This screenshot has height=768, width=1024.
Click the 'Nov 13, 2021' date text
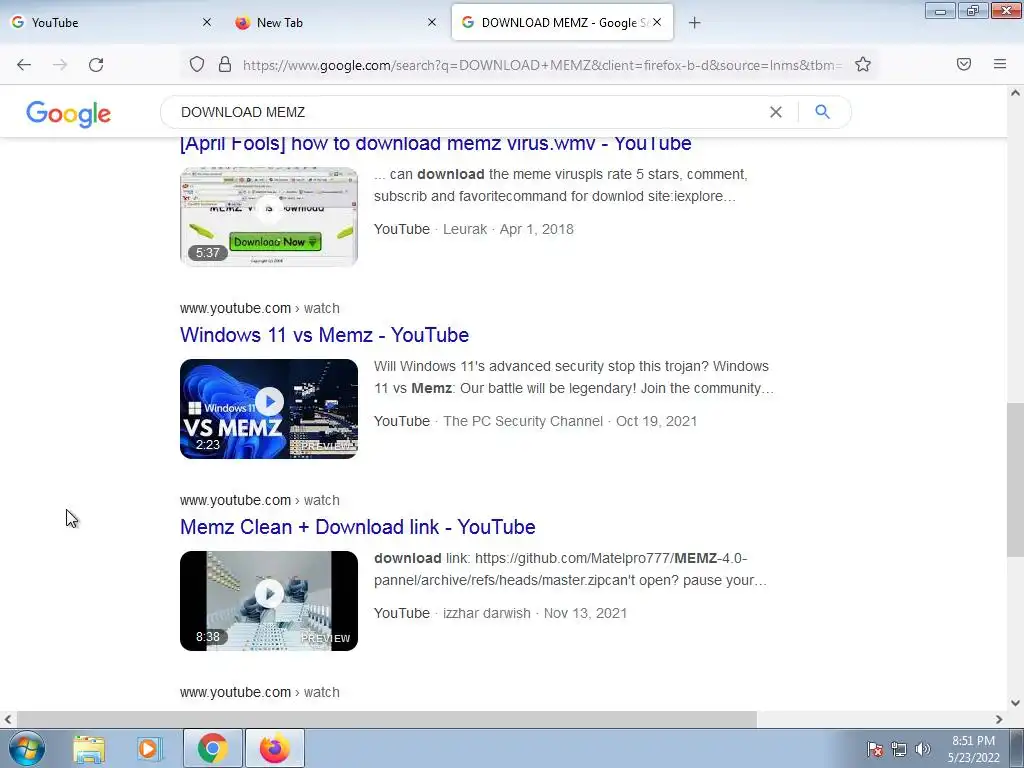click(x=585, y=613)
